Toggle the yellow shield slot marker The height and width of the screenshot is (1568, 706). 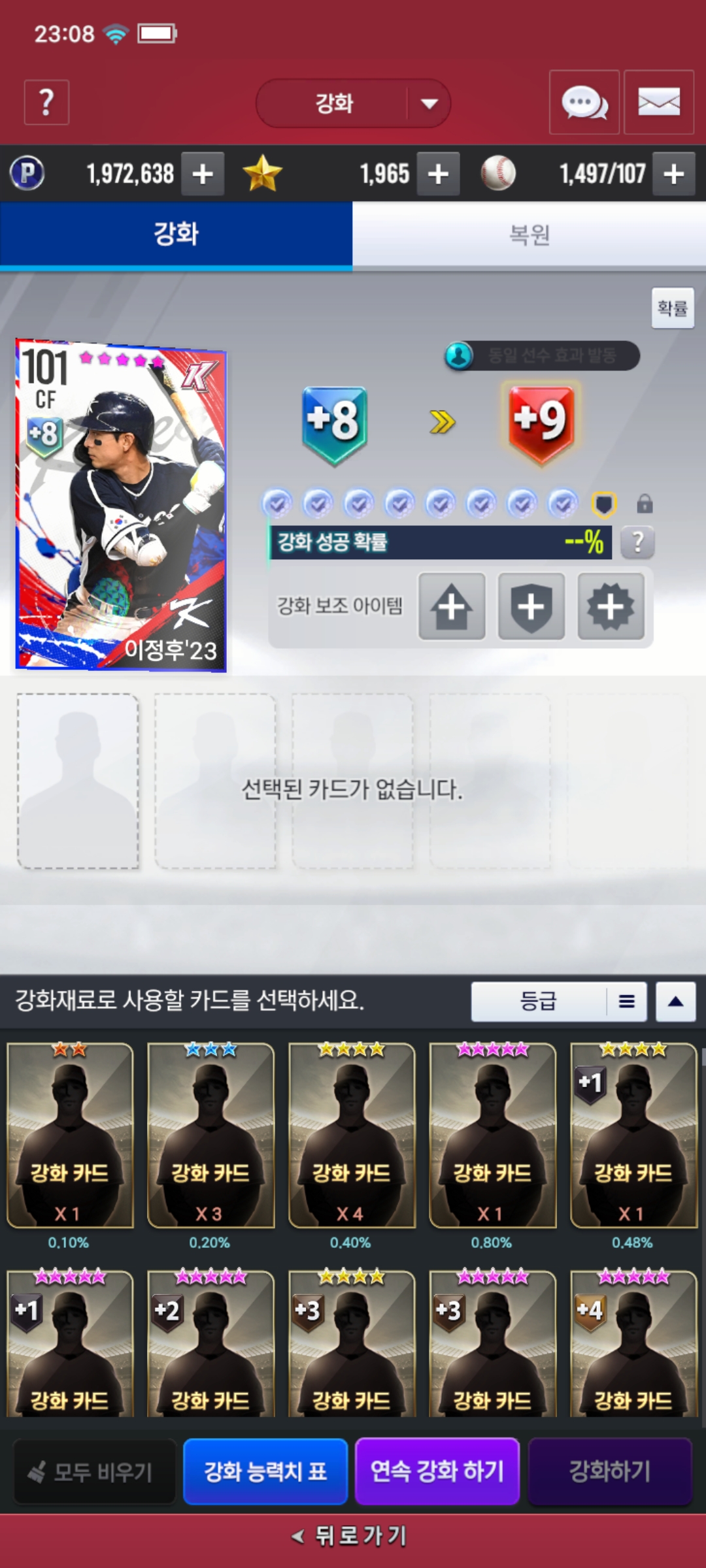[604, 504]
